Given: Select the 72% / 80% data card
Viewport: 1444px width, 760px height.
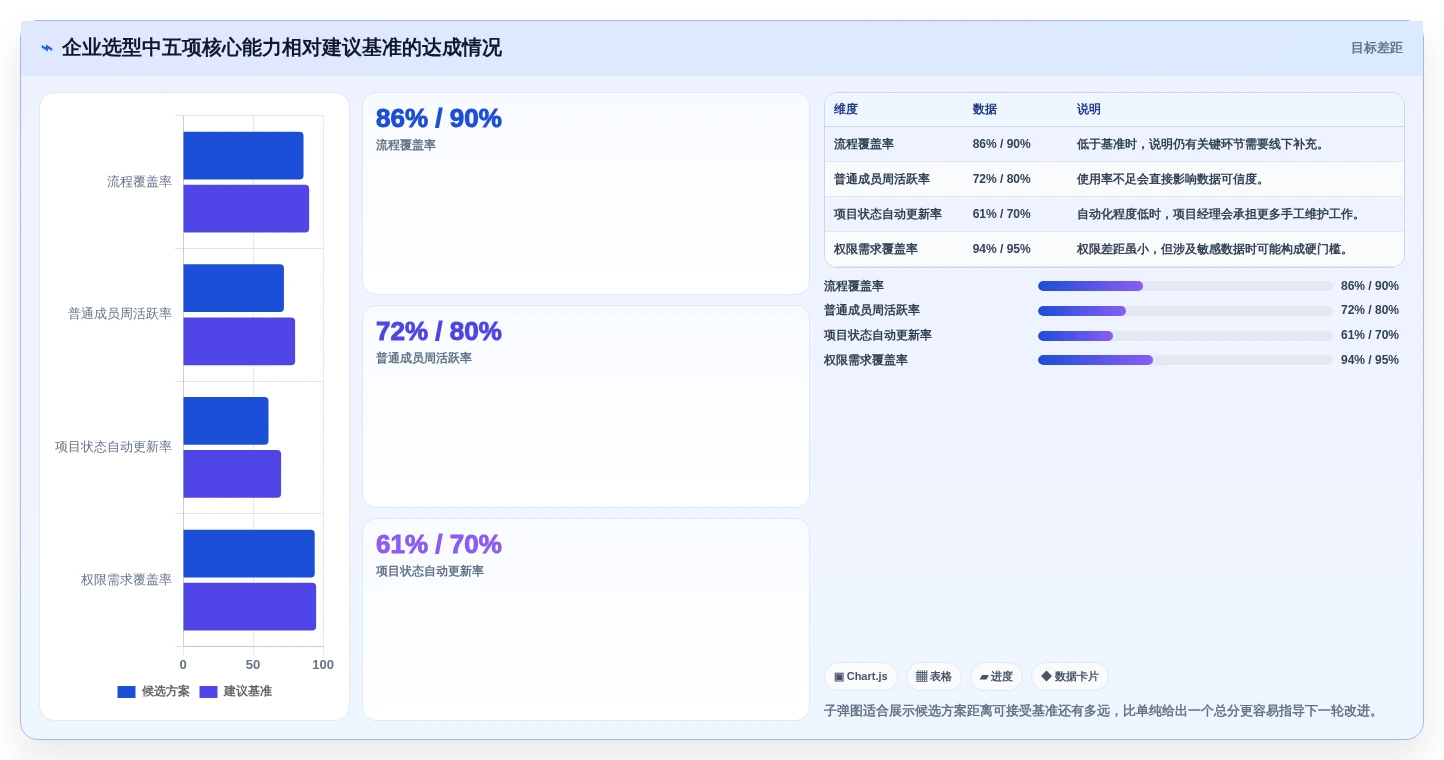Looking at the screenshot, I should point(585,407).
